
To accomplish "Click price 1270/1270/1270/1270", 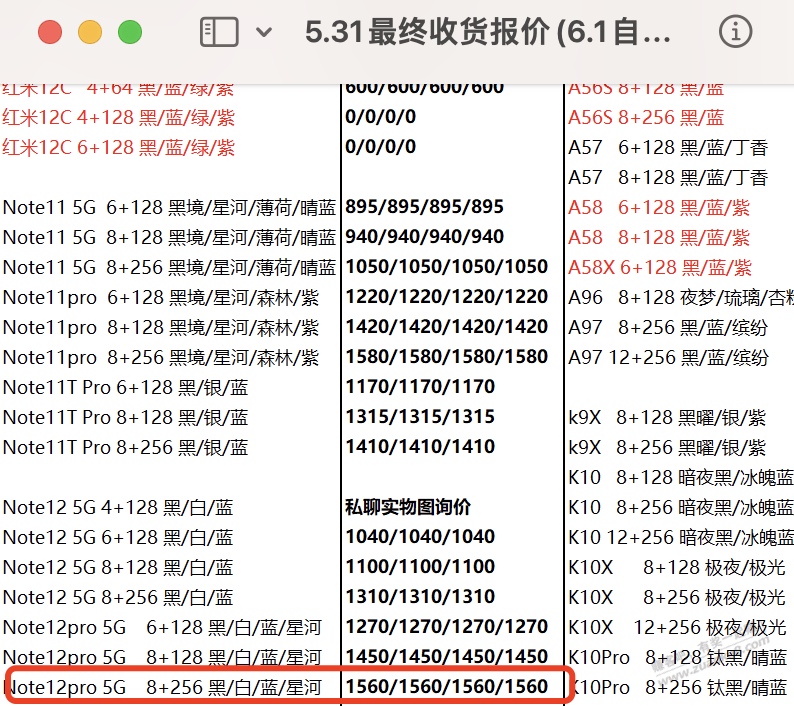I will pos(447,626).
